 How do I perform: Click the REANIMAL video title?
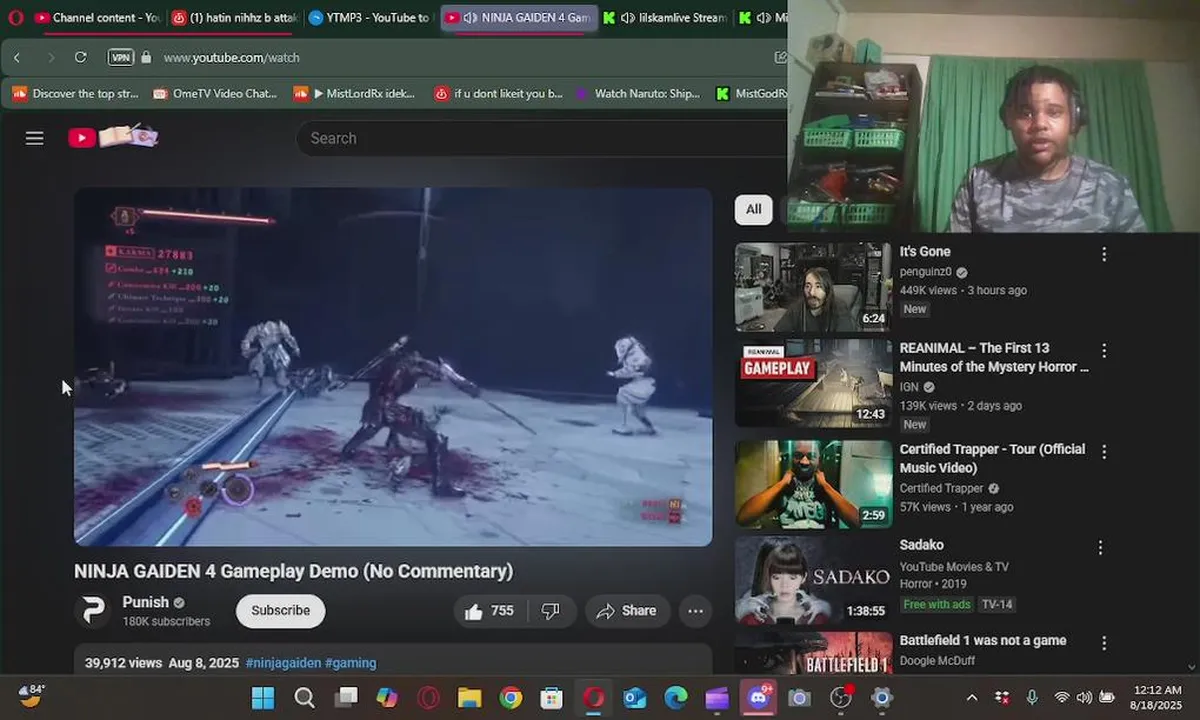(x=994, y=357)
